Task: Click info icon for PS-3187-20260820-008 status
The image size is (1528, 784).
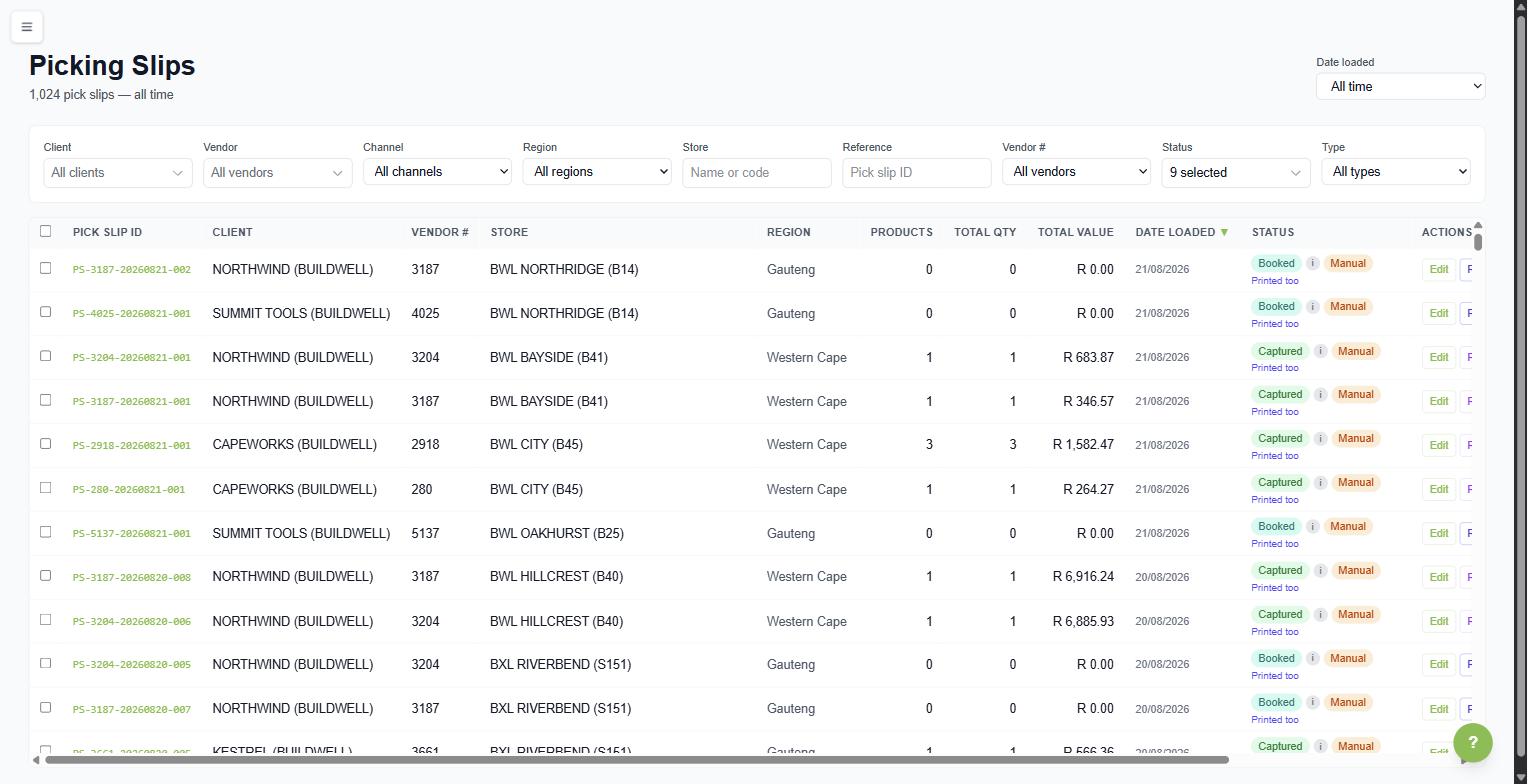Action: pos(1320,570)
